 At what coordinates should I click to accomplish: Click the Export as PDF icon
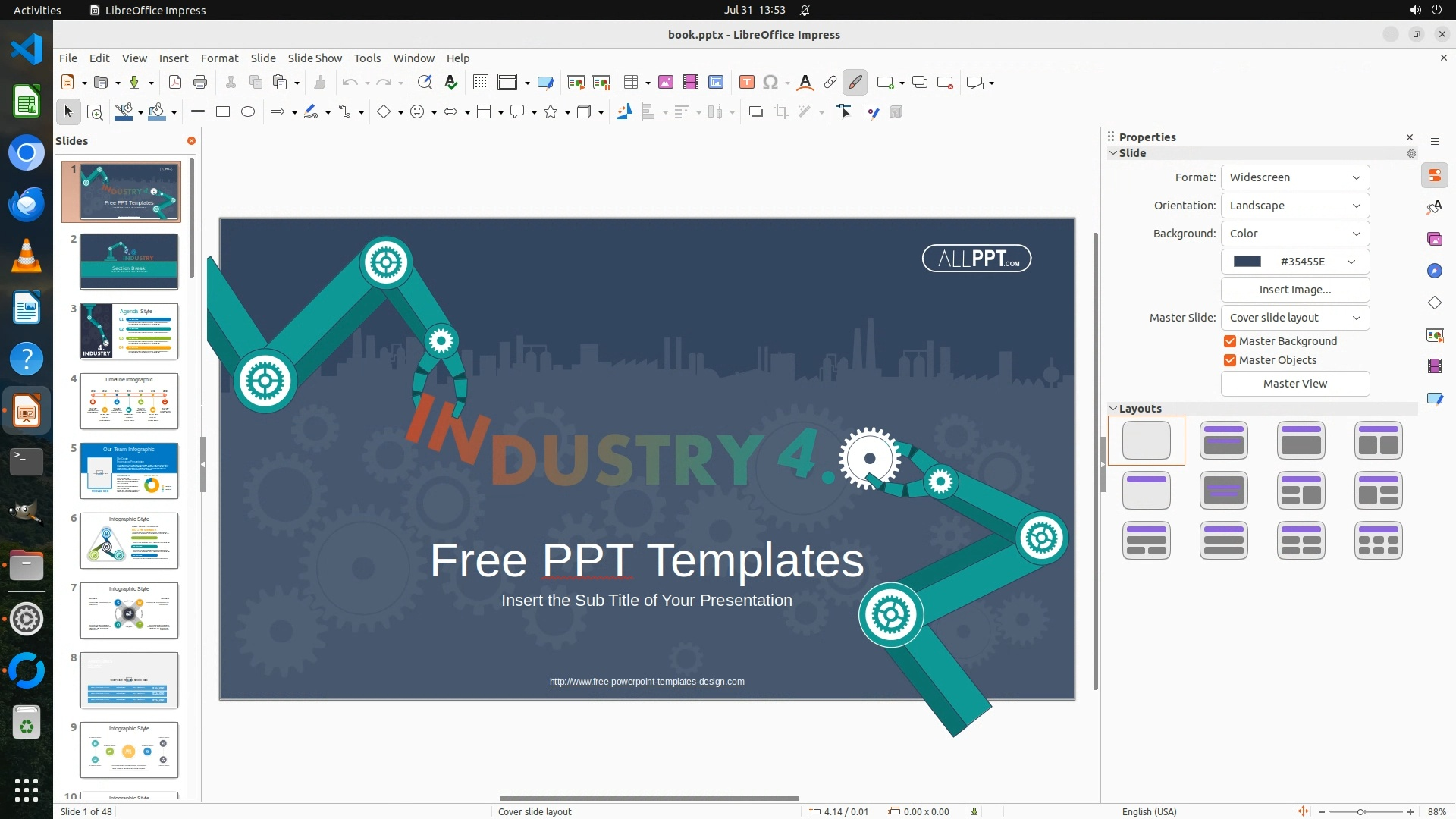pos(175,83)
